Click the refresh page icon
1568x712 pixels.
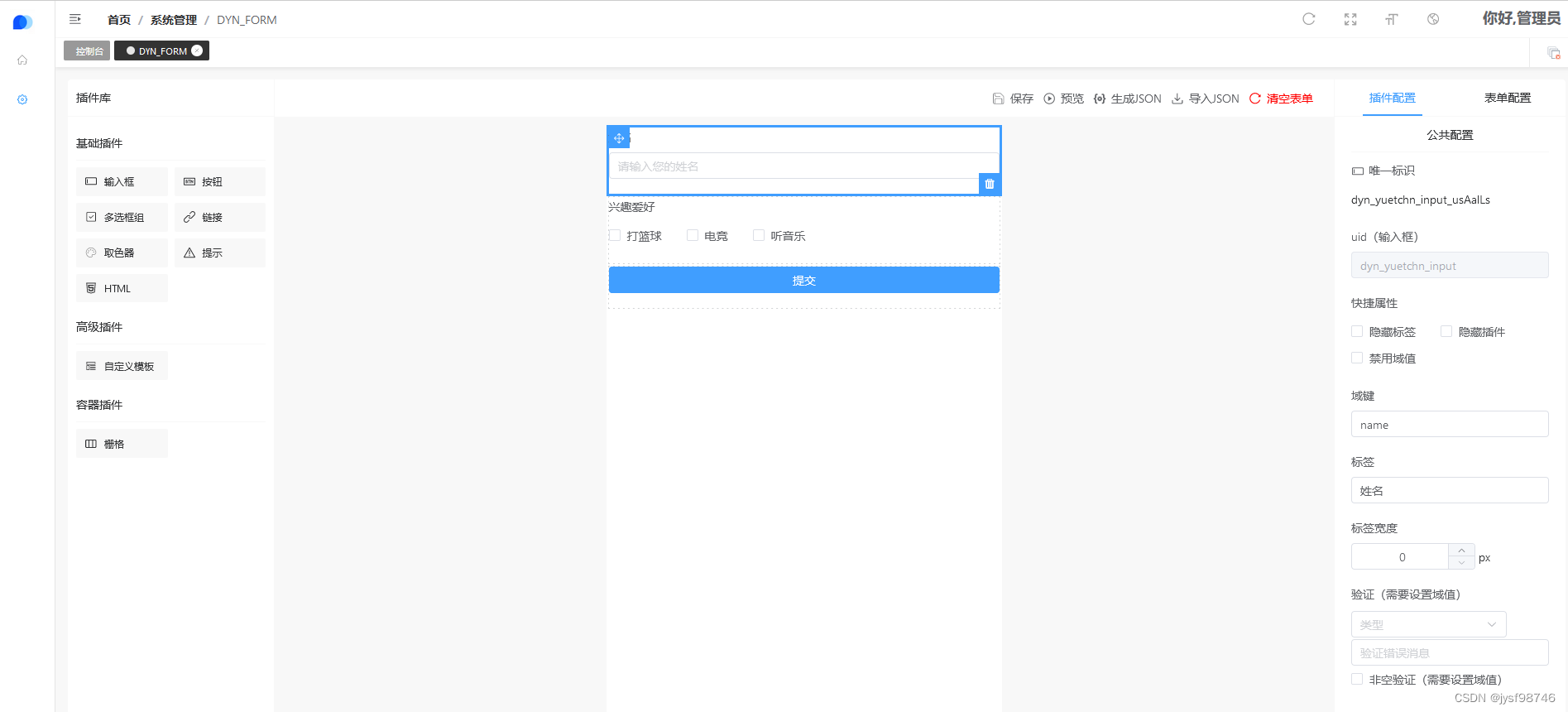[1309, 19]
